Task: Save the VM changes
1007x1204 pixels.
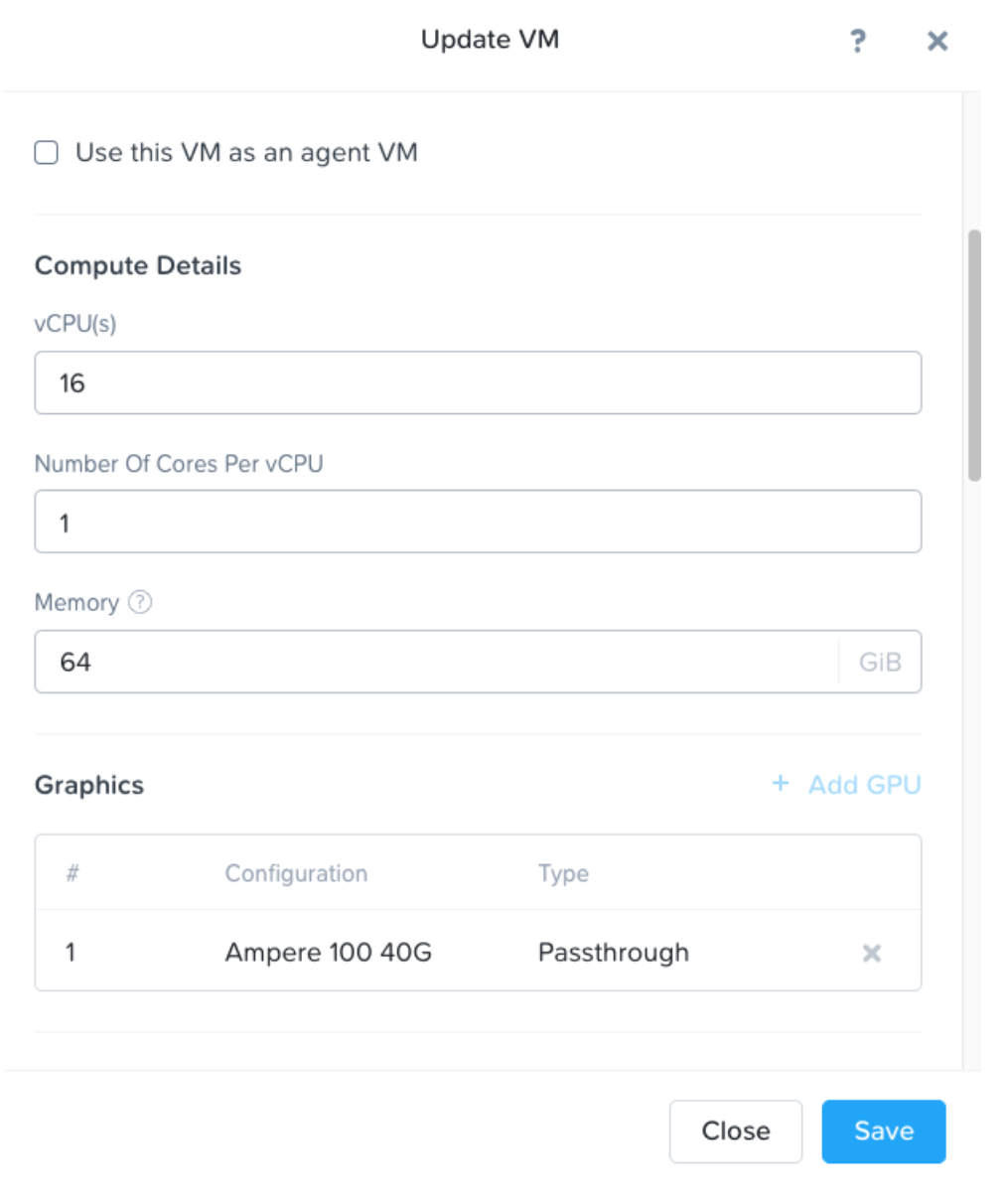Action: click(883, 1130)
